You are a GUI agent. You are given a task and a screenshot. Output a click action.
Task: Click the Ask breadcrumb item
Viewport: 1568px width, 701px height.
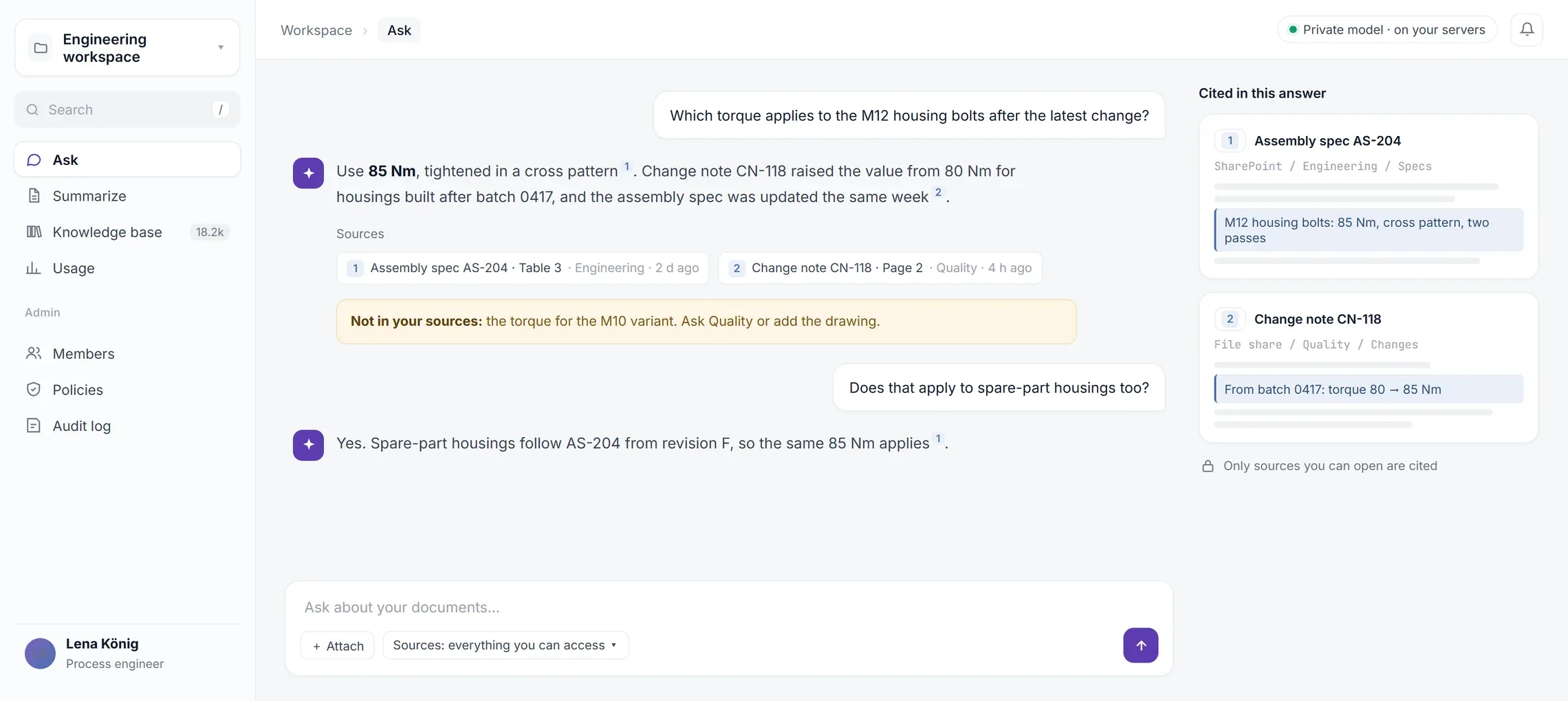(399, 30)
